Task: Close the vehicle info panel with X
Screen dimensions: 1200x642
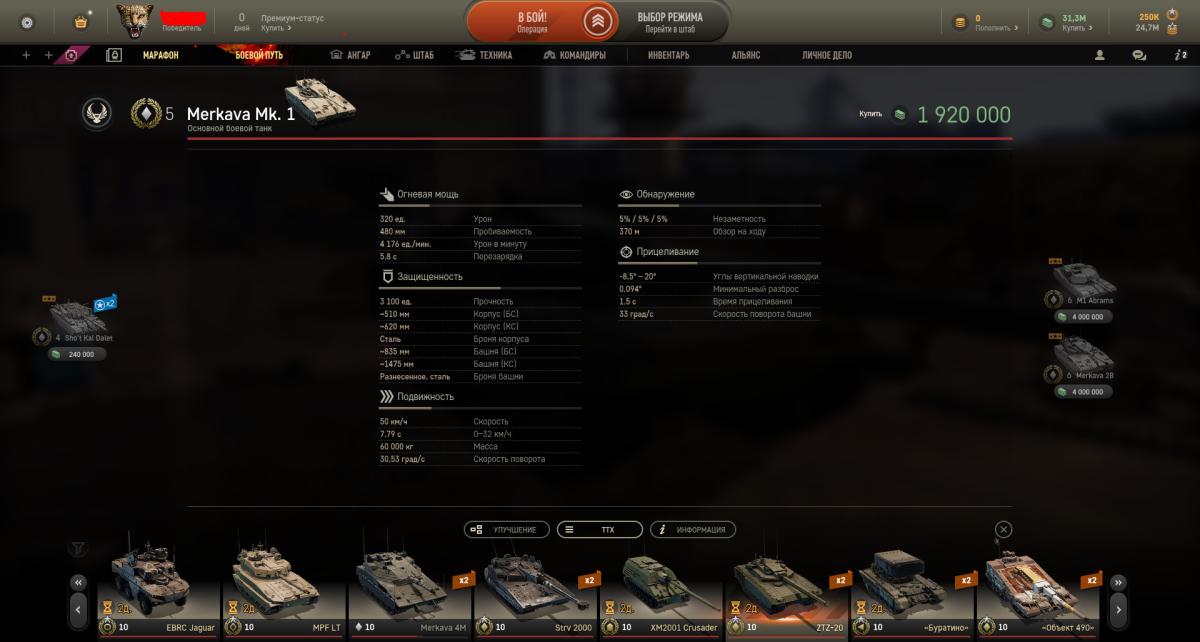Action: [x=1004, y=529]
